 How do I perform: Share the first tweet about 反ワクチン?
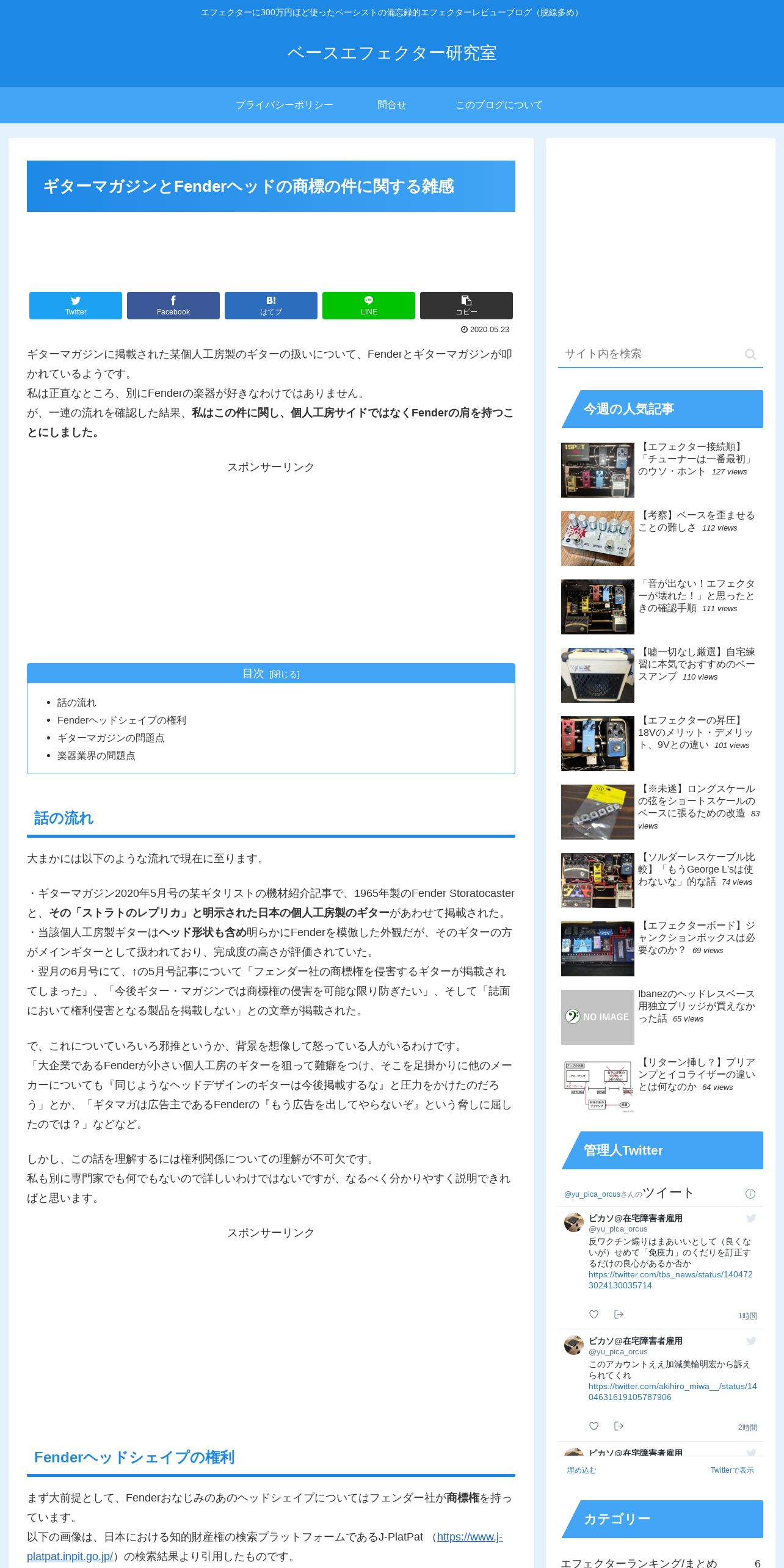[619, 1314]
